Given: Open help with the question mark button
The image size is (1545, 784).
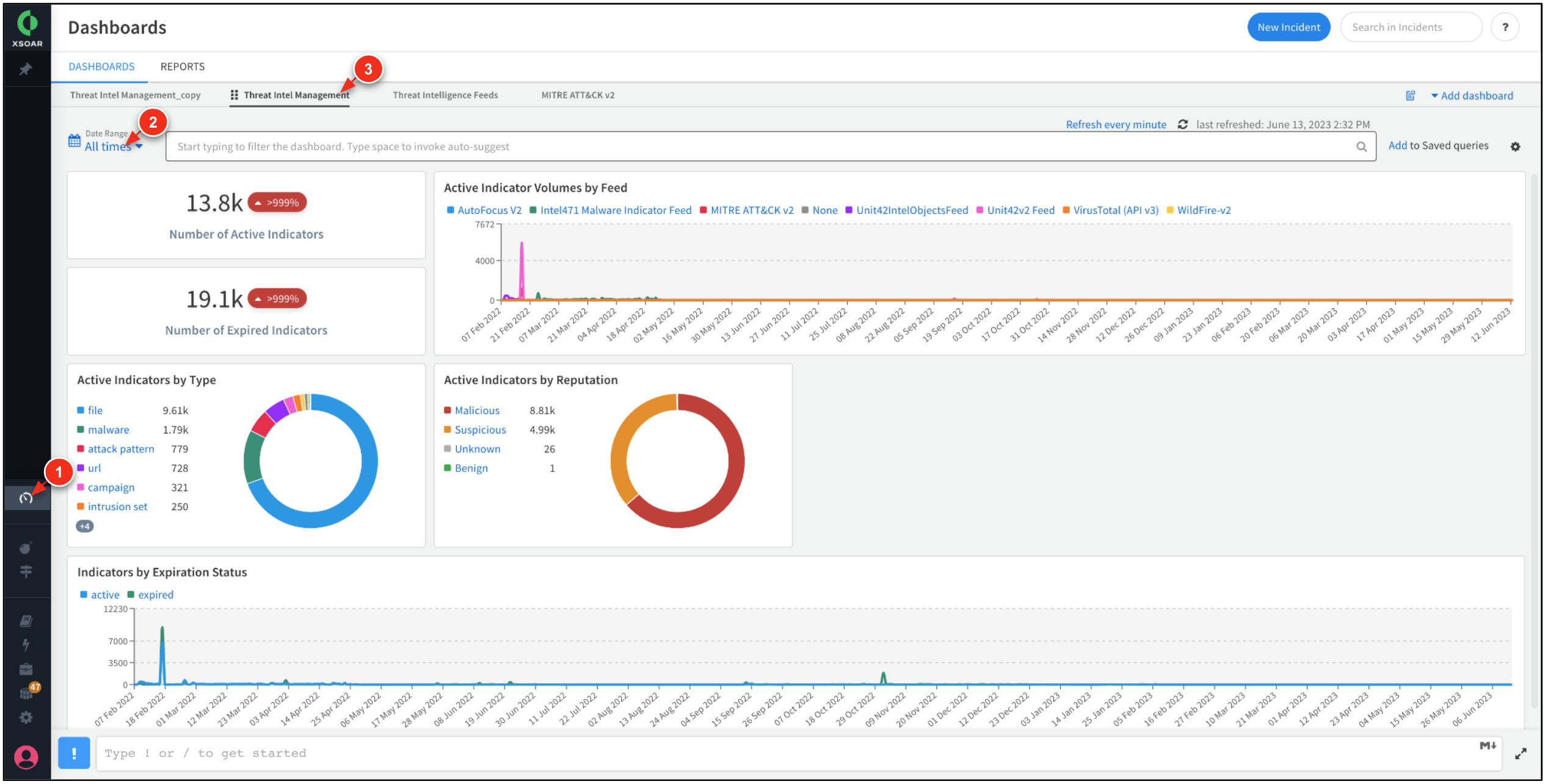Looking at the screenshot, I should 1505,27.
